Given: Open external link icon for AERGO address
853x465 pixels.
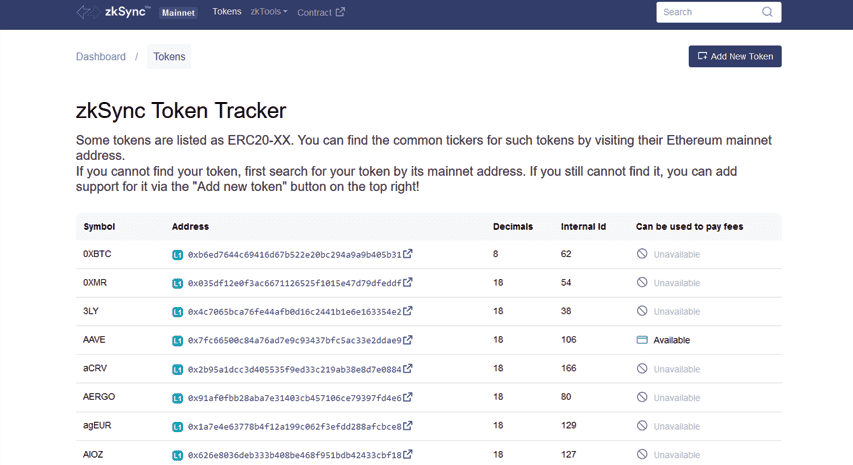Looking at the screenshot, I should [407, 397].
